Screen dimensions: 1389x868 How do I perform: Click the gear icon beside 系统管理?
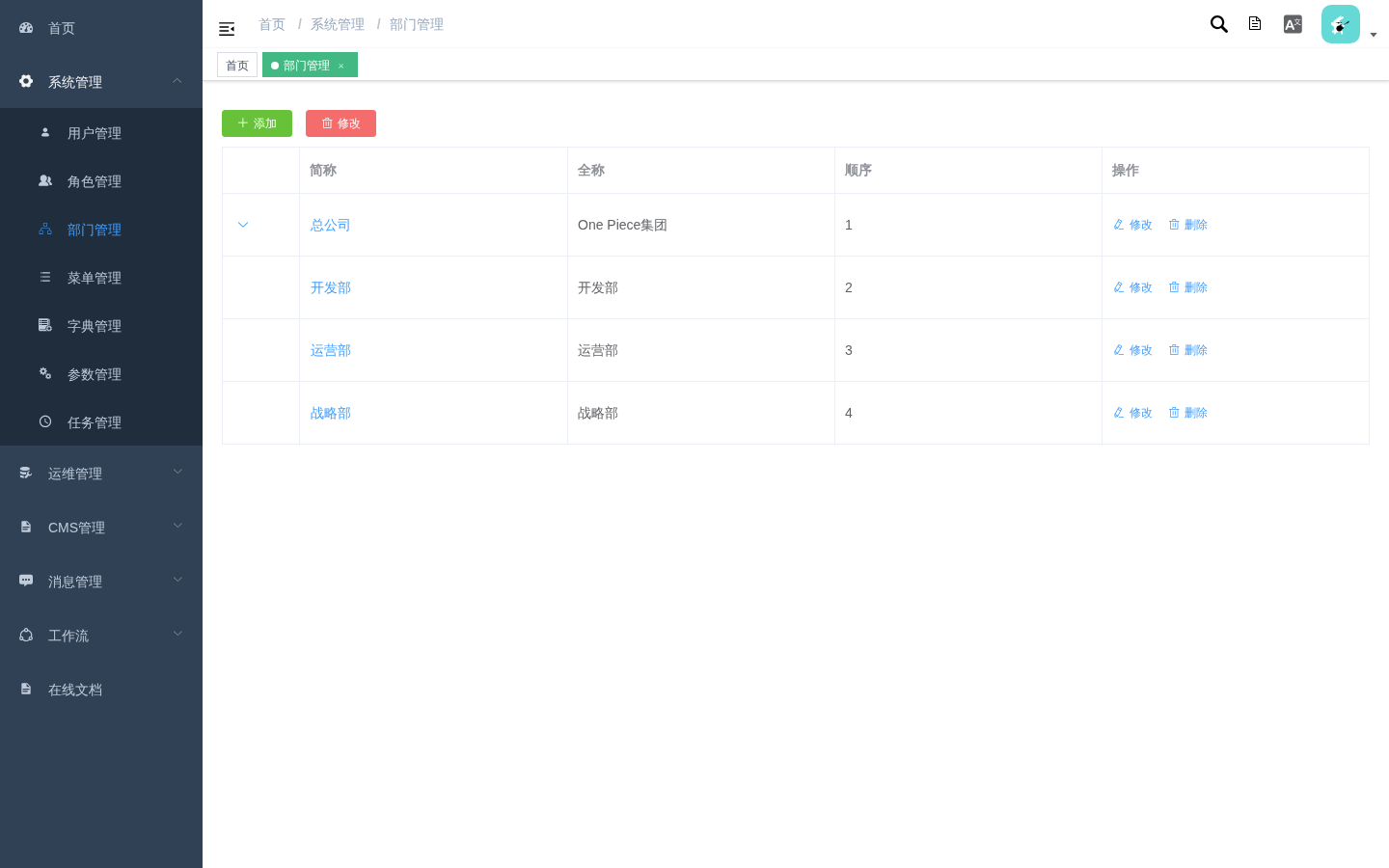tap(26, 81)
